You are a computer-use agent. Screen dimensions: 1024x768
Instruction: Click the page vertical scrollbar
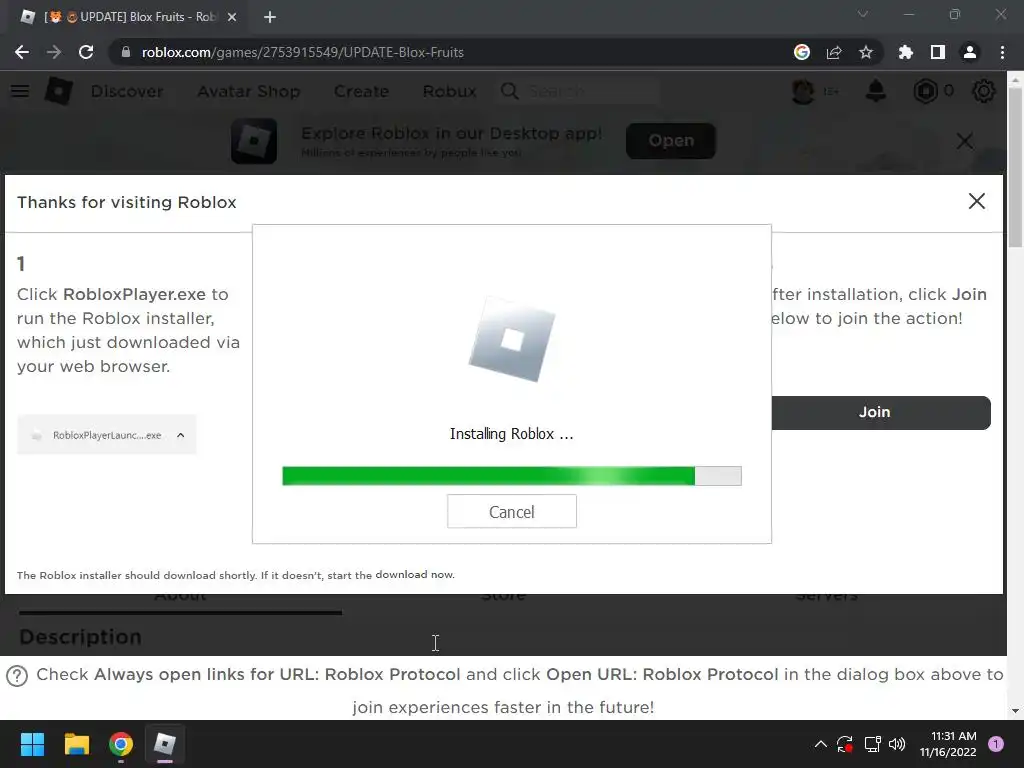tap(1015, 167)
